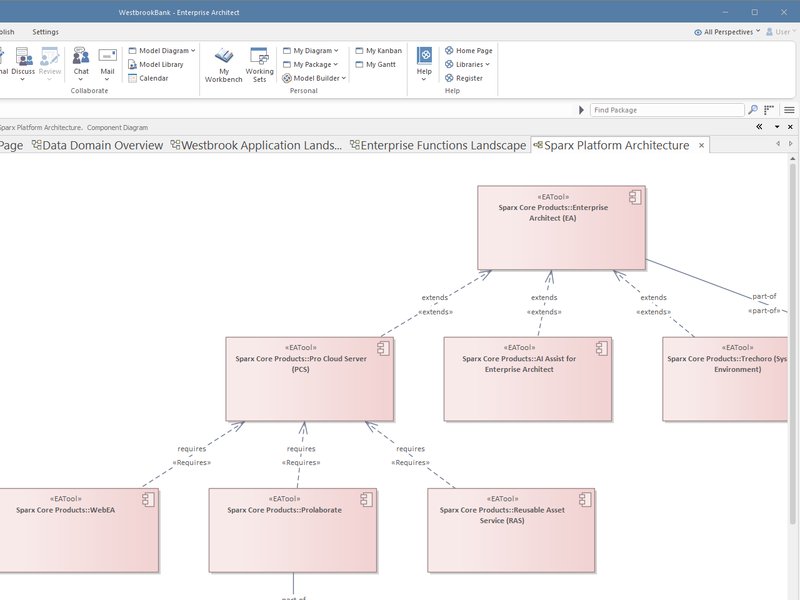The image size is (800, 600).
Task: Go to Home Page
Action: click(x=468, y=51)
